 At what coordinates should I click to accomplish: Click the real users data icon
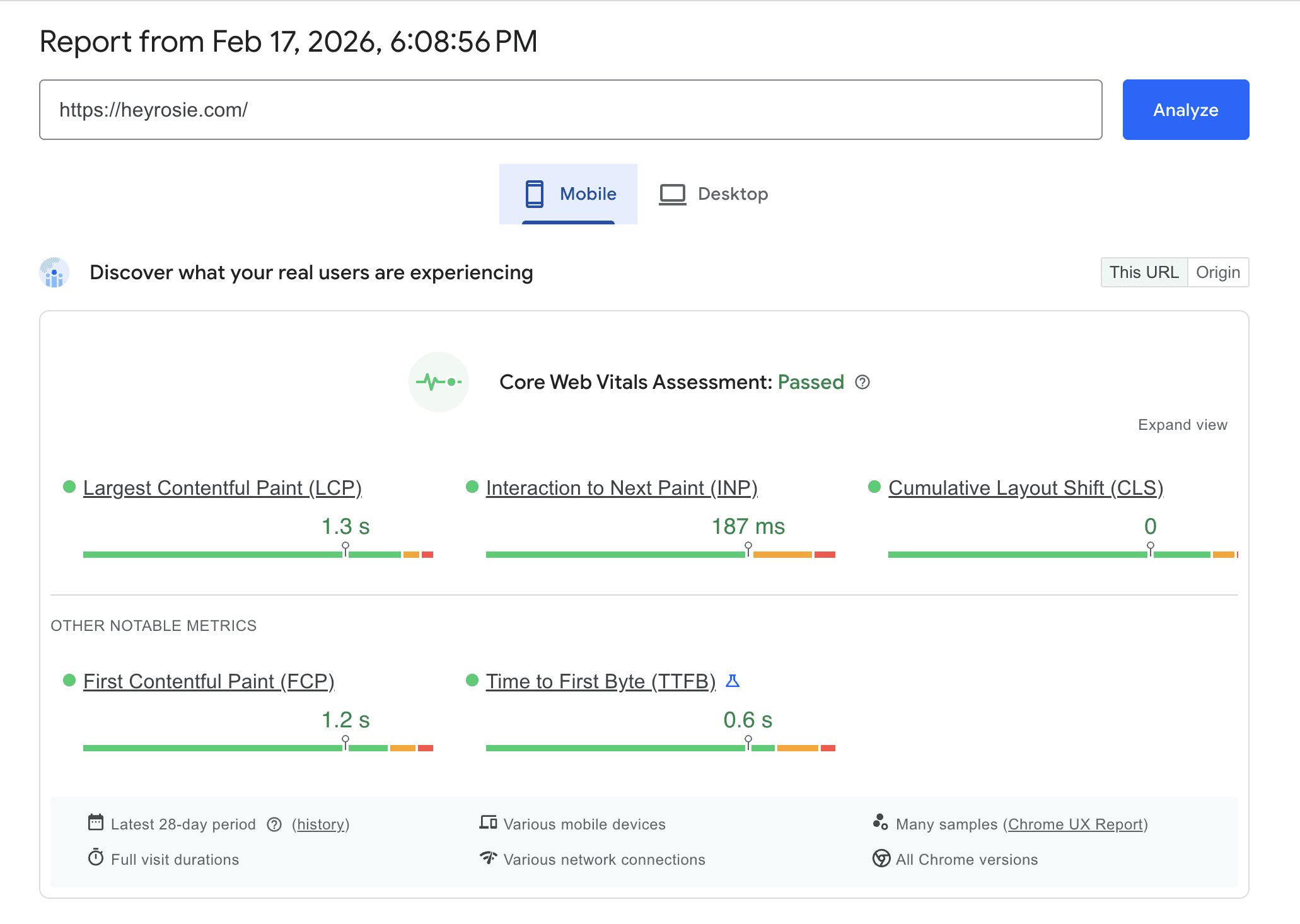(x=55, y=272)
